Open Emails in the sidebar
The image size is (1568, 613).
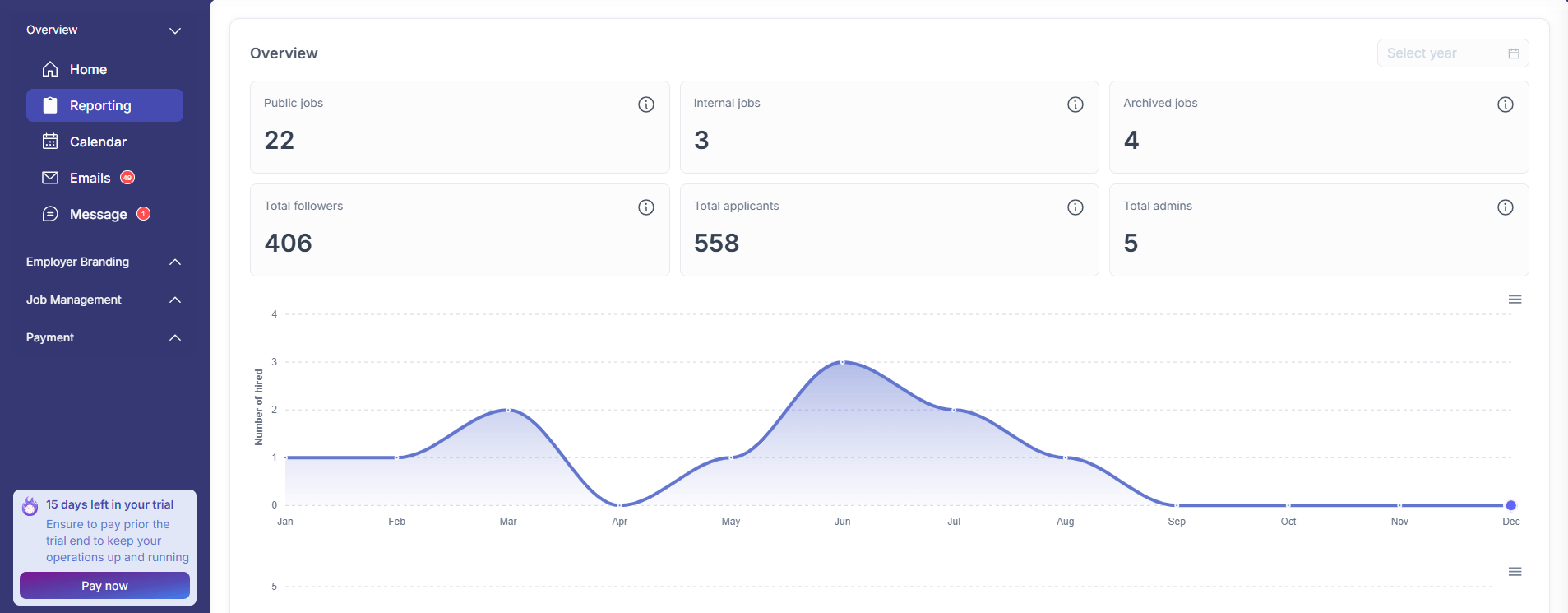tap(90, 179)
